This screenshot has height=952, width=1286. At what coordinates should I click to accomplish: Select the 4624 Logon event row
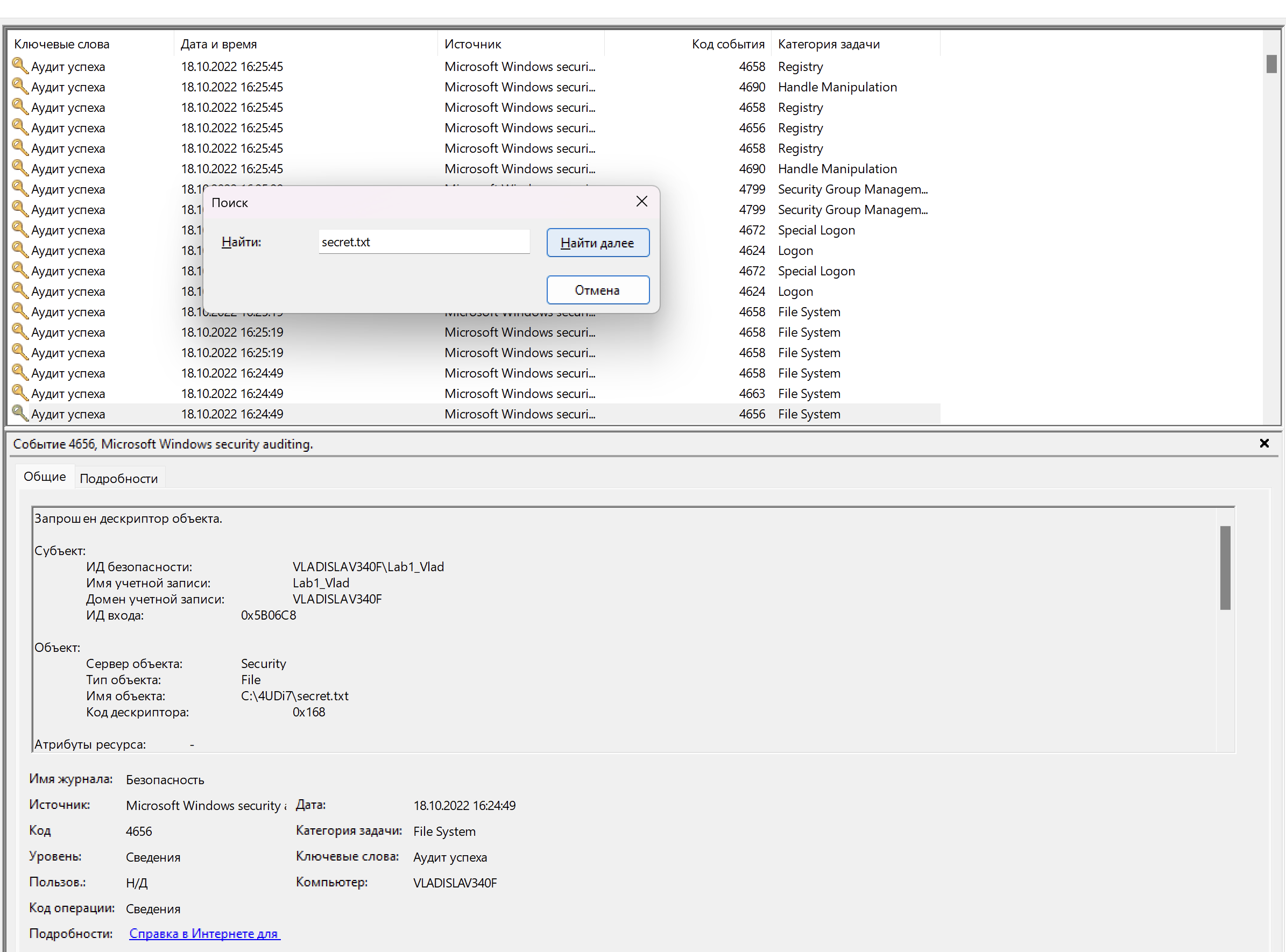pyautogui.click(x=795, y=250)
